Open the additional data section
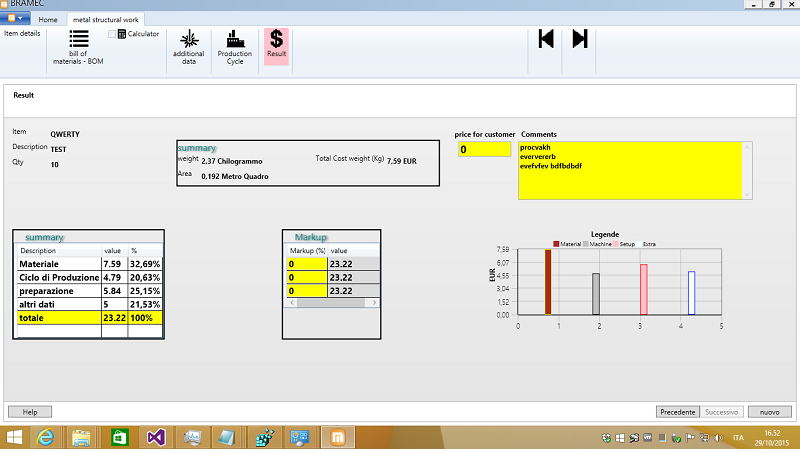Image resolution: width=800 pixels, height=449 pixels. [189, 47]
